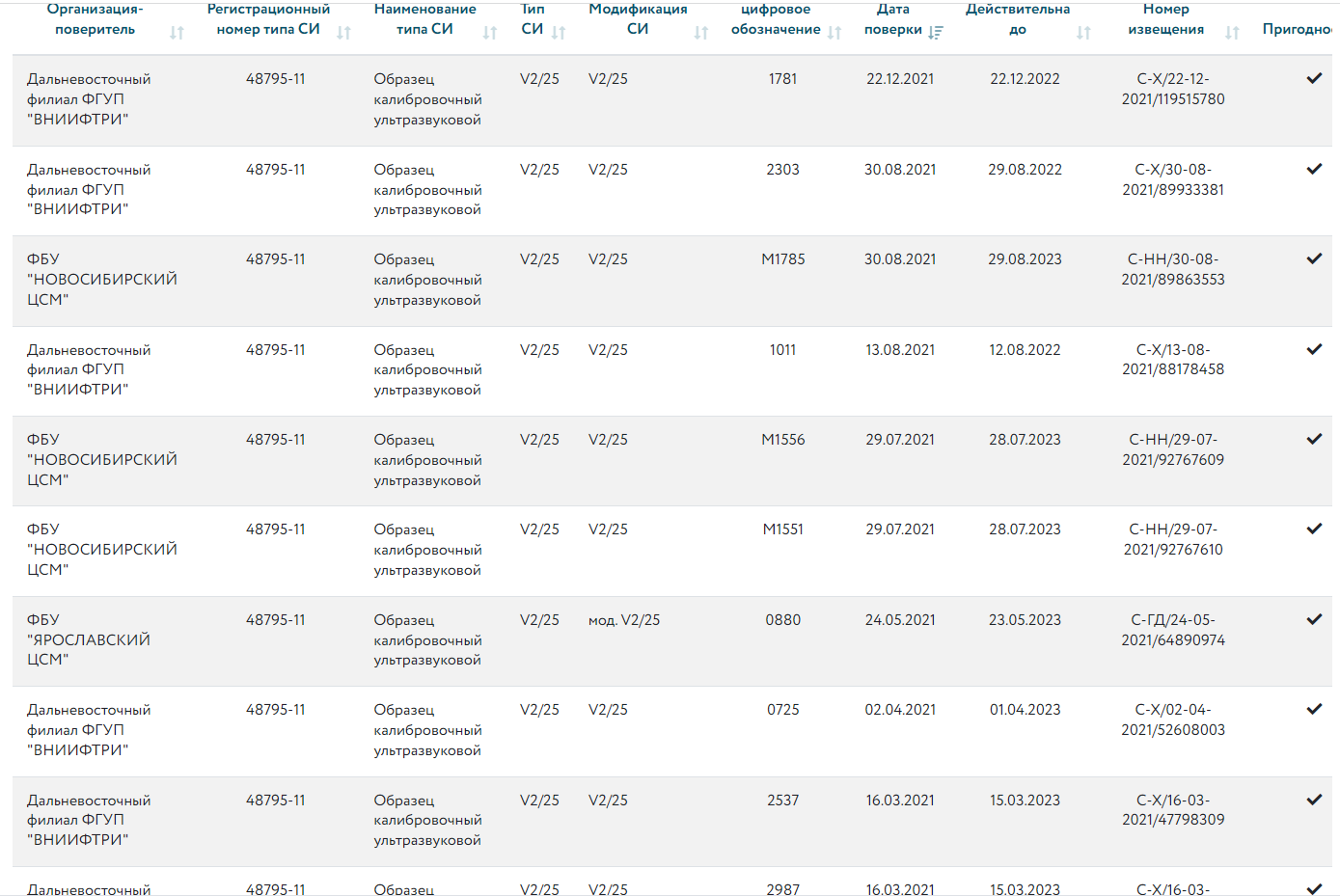Screen dimensions: 1340x896
Task: Click sort arrows next to Наименование типа СИ
Action: point(490,33)
